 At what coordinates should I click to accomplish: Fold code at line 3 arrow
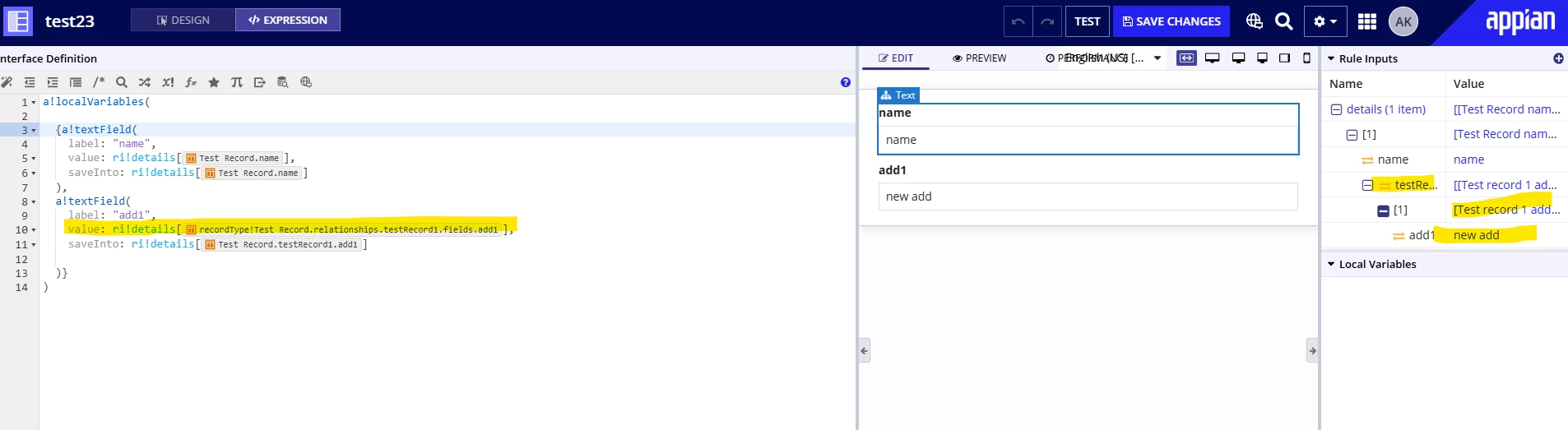34,131
